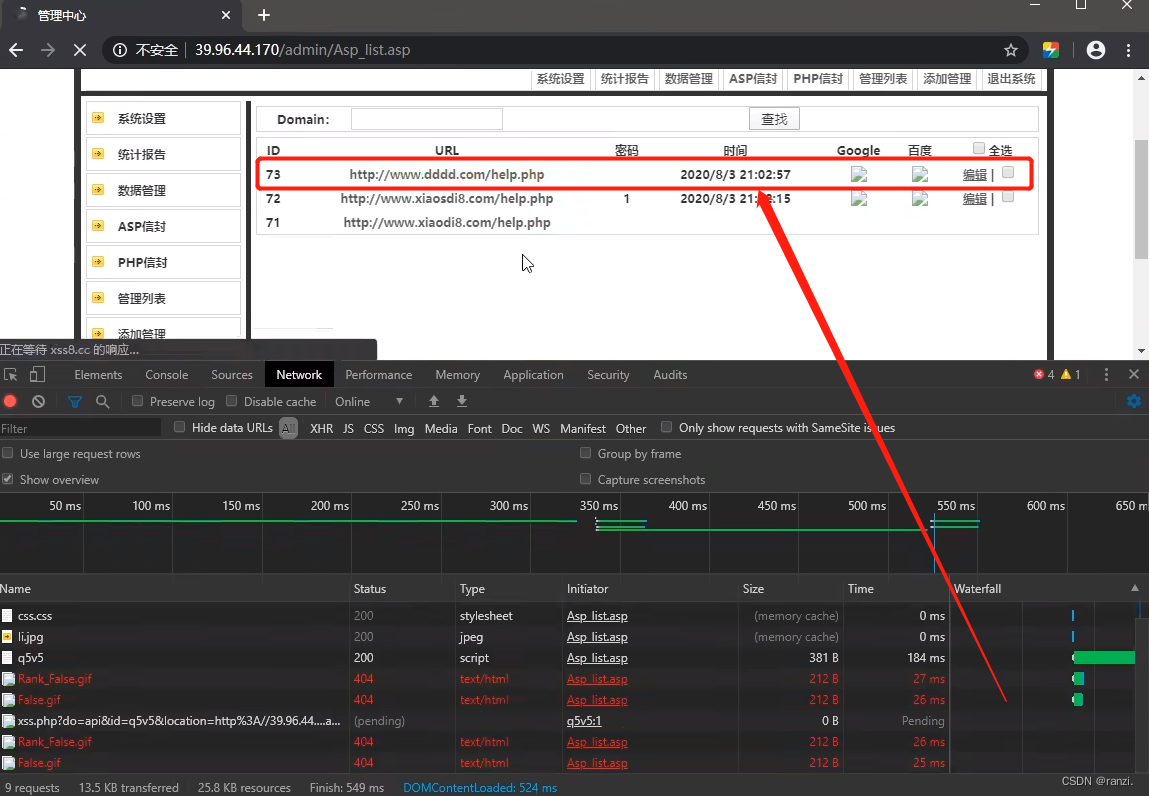Switch to the Elements tab

(x=98, y=375)
